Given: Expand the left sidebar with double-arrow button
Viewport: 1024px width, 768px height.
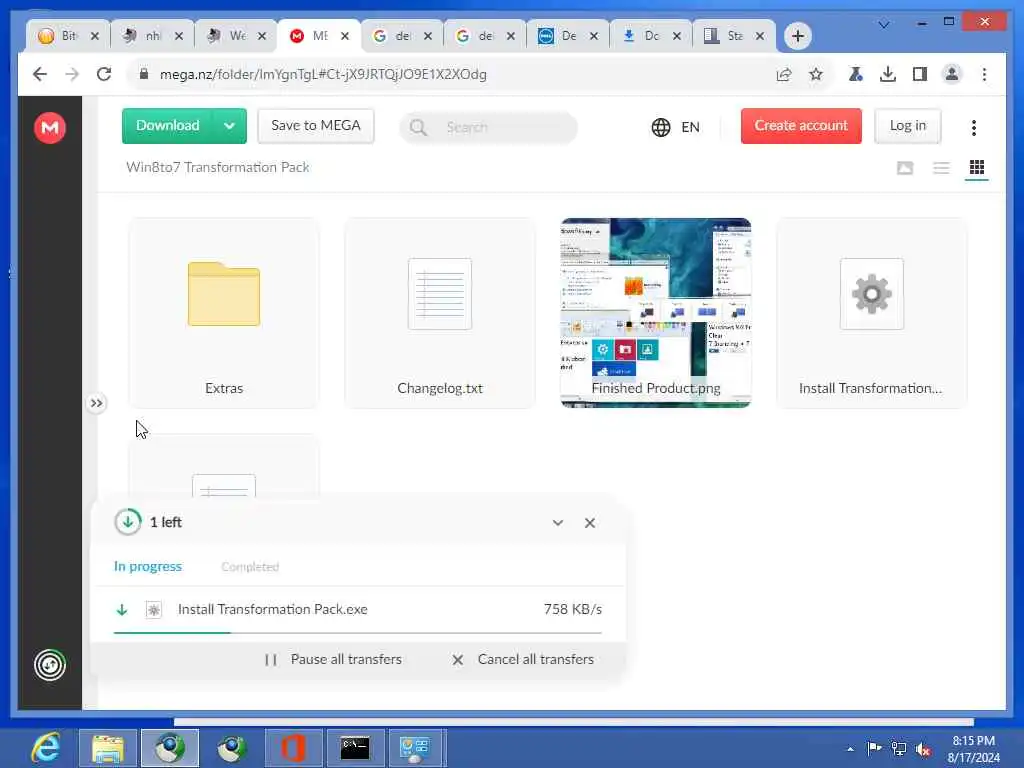Looking at the screenshot, I should [96, 403].
